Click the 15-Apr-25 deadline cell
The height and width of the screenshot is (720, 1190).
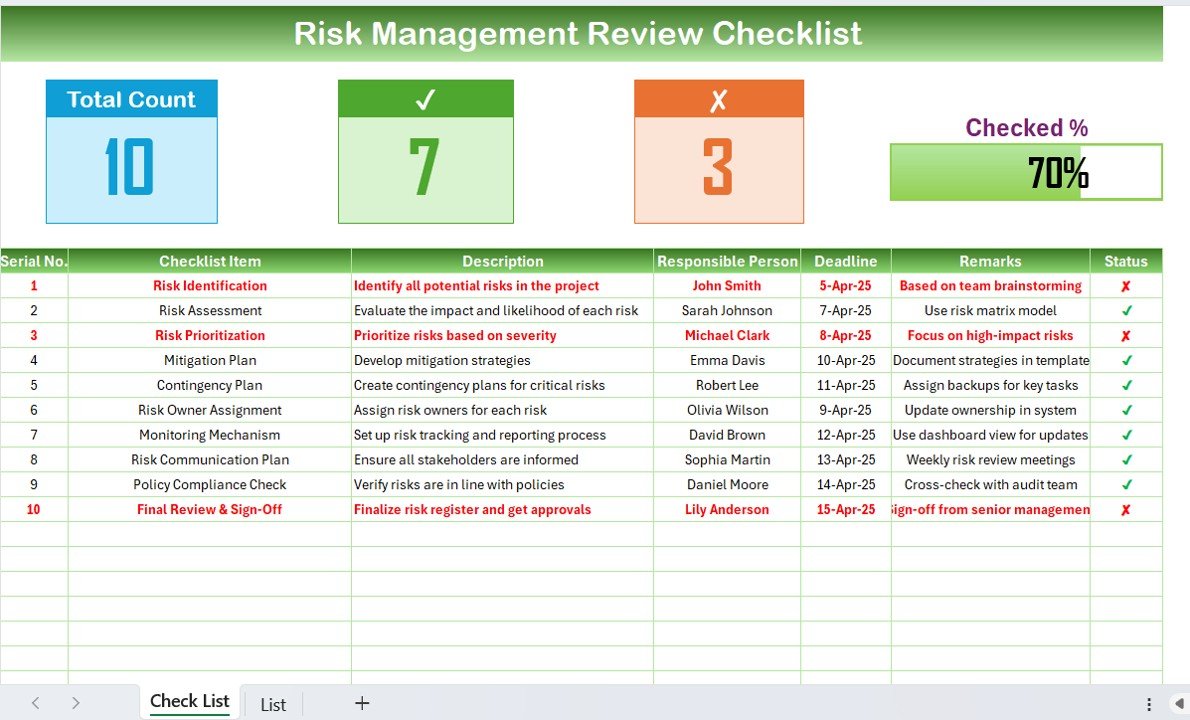tap(846, 510)
